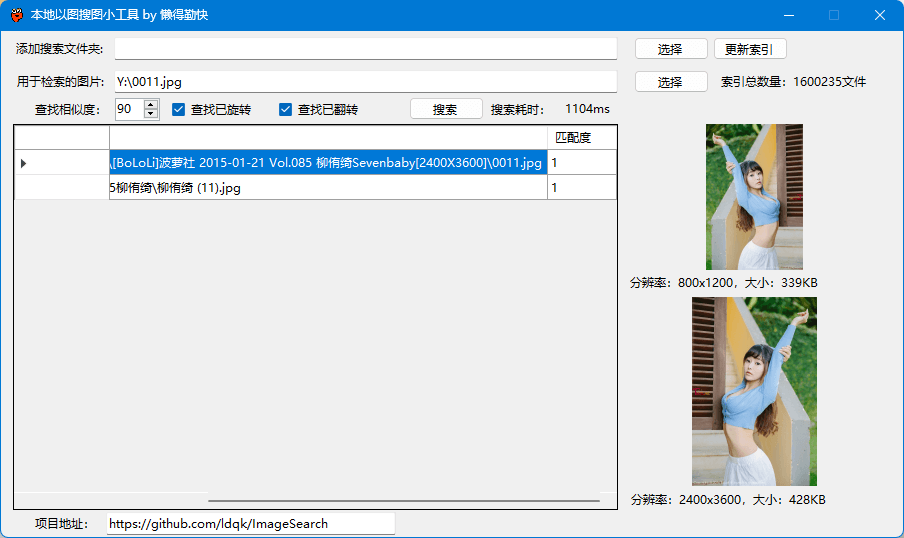Click the 更新索引 button
Viewport: 904px width, 538px height.
[750, 49]
